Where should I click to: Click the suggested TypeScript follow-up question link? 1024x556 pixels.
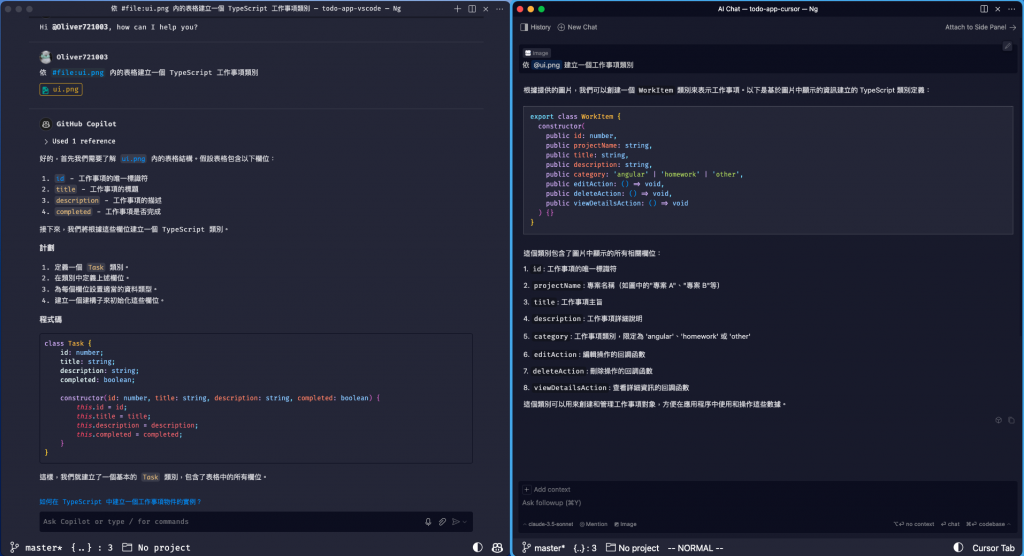120,502
